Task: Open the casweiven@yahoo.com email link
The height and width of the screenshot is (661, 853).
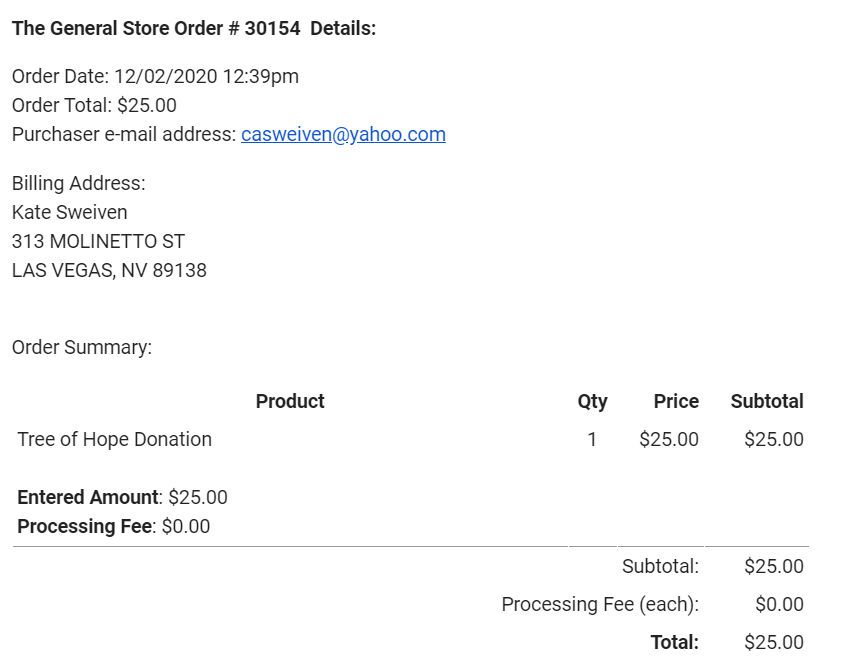Action: (343, 134)
